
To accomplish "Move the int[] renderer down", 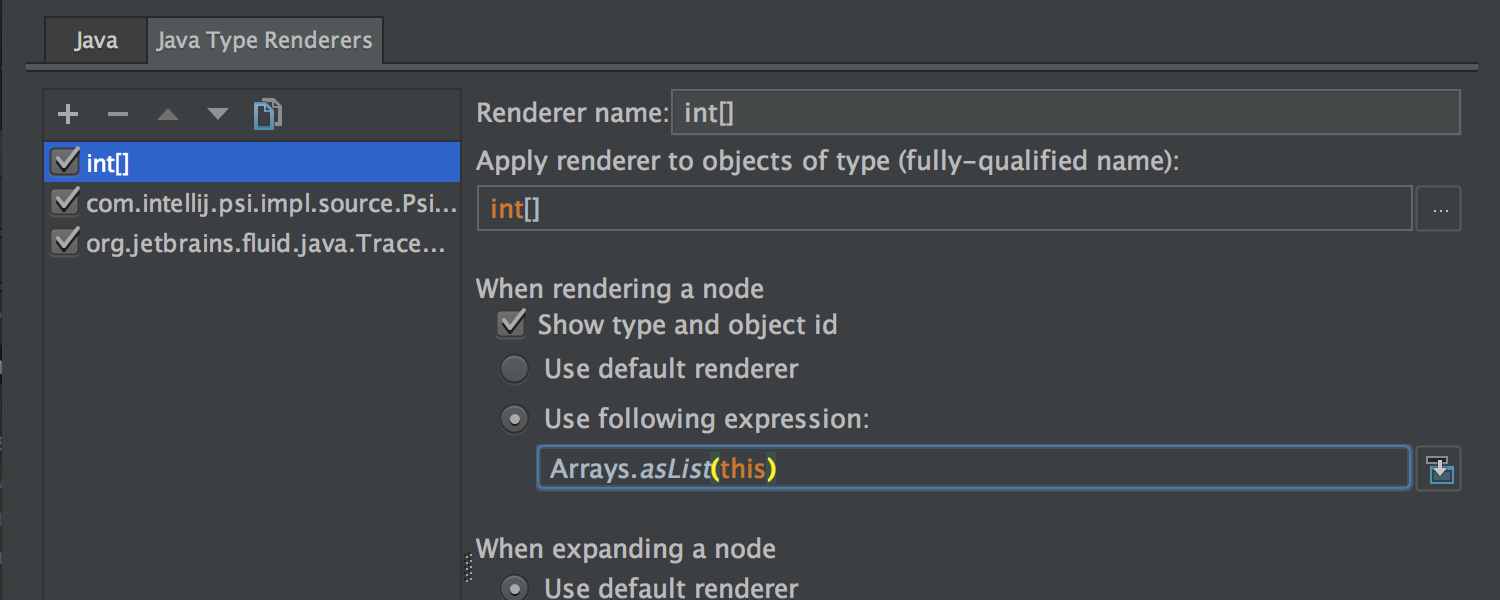I will pyautogui.click(x=217, y=113).
